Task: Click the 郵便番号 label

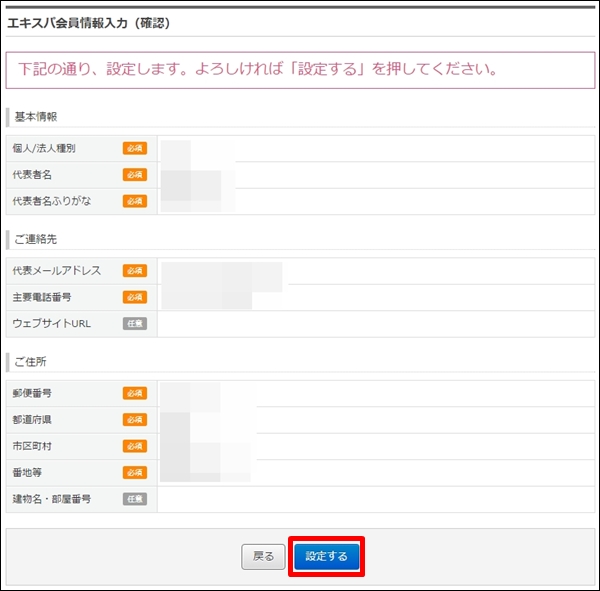Action: [x=32, y=393]
